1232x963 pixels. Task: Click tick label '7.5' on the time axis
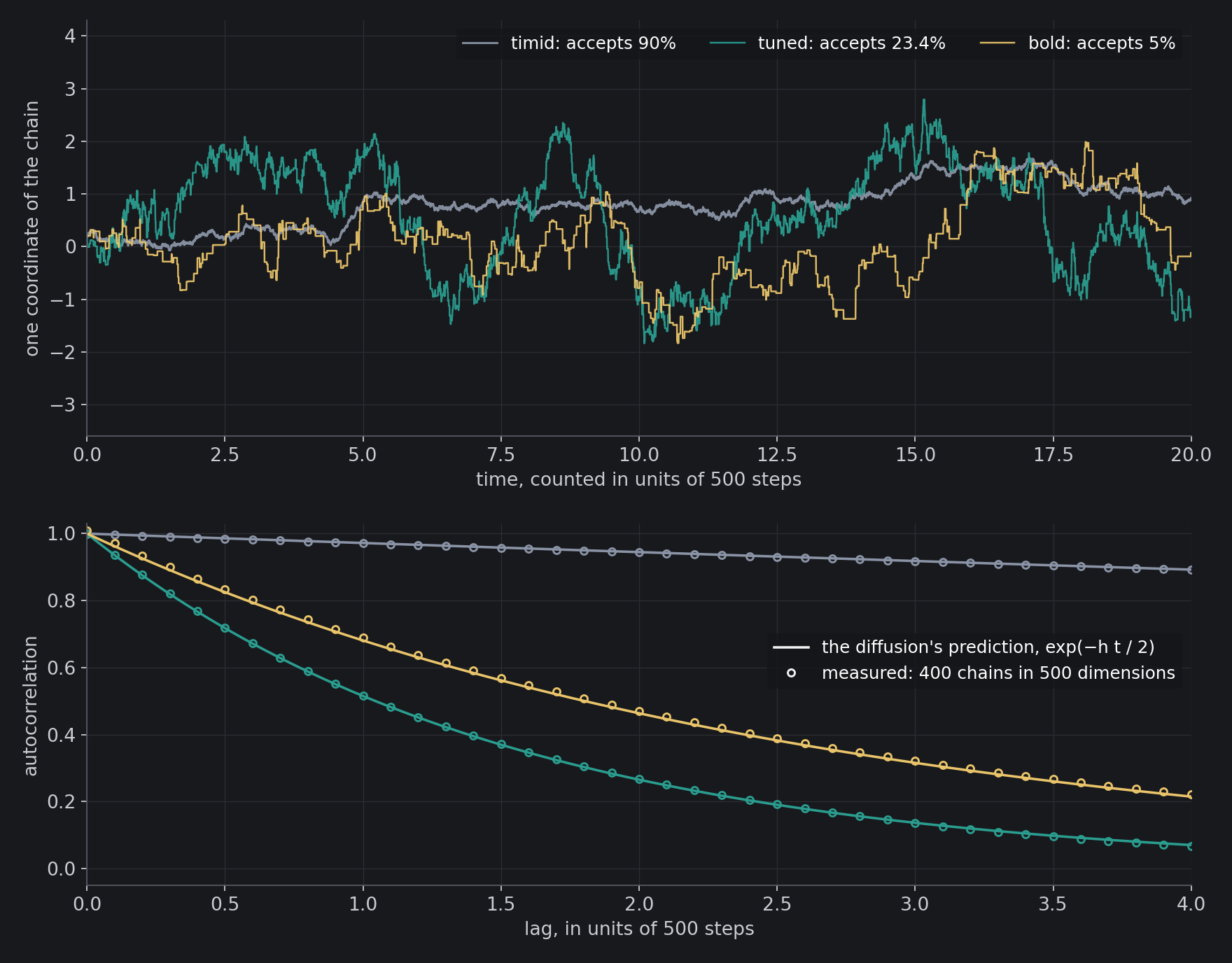click(x=500, y=455)
